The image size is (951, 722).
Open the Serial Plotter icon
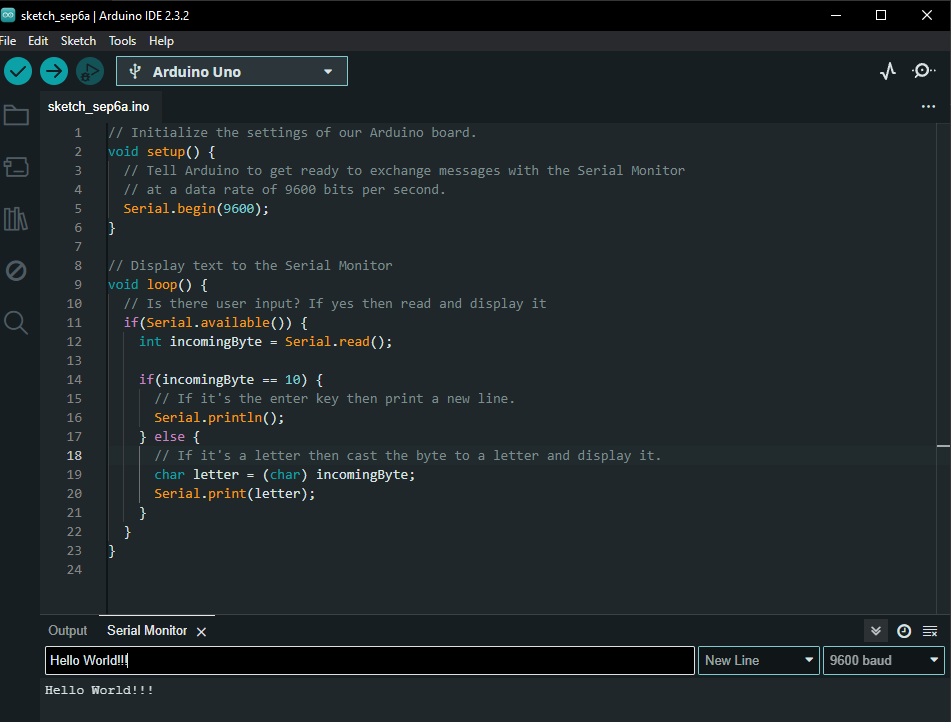pyautogui.click(x=888, y=71)
